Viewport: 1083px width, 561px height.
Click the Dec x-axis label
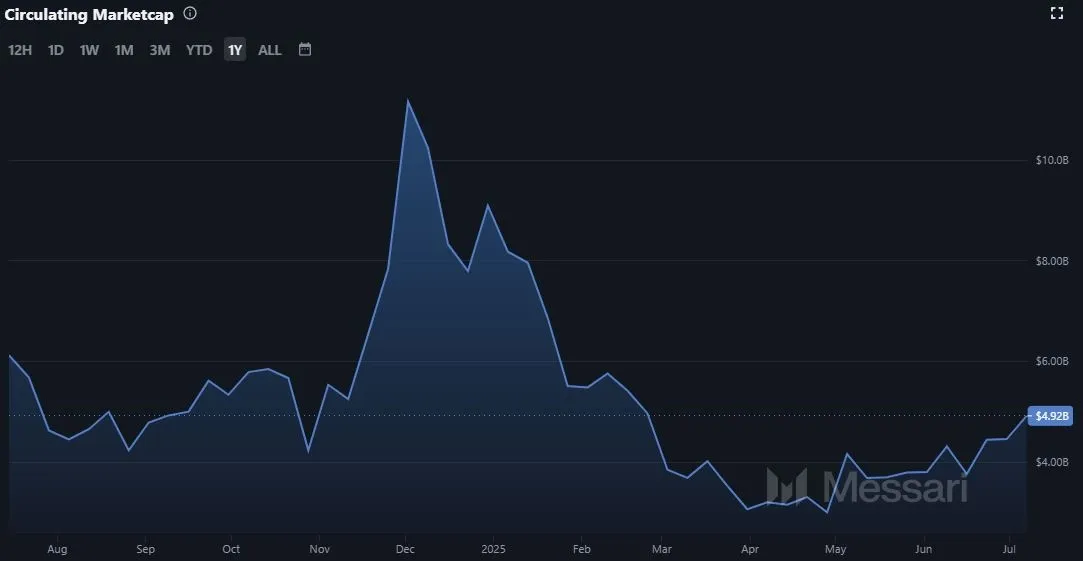point(405,549)
